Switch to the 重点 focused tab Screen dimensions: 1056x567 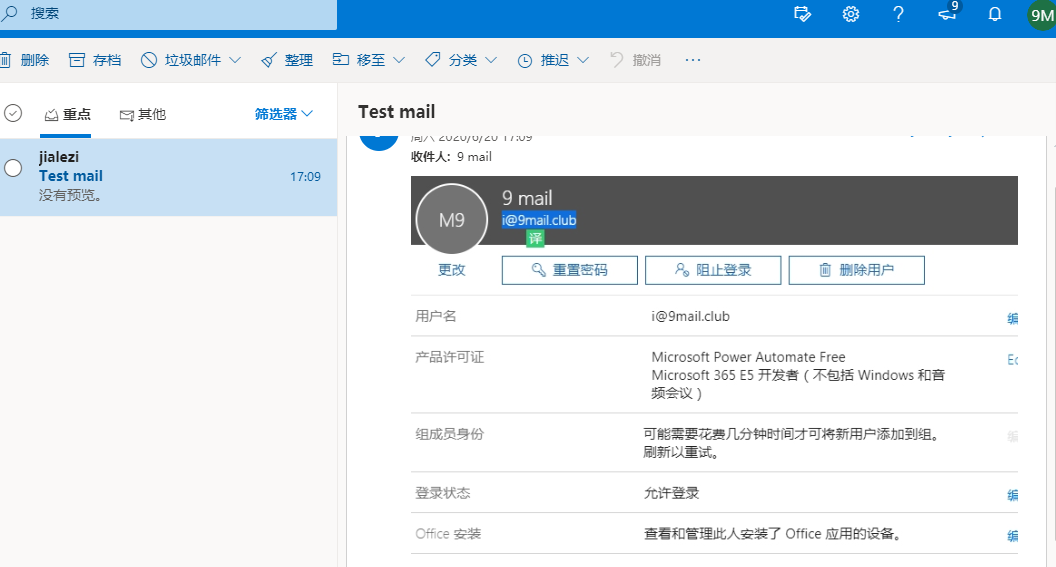click(x=66, y=114)
